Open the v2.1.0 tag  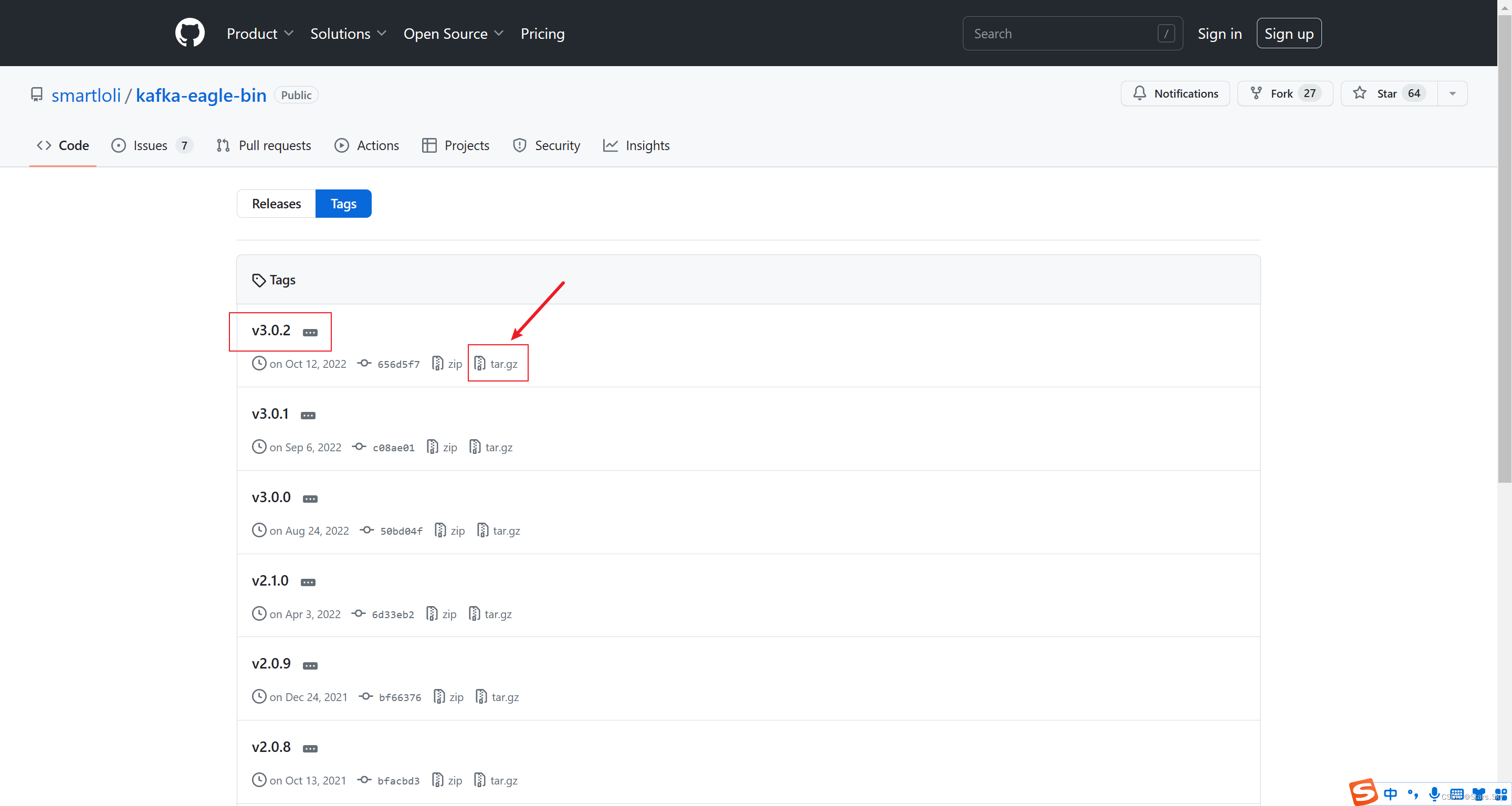click(270, 580)
